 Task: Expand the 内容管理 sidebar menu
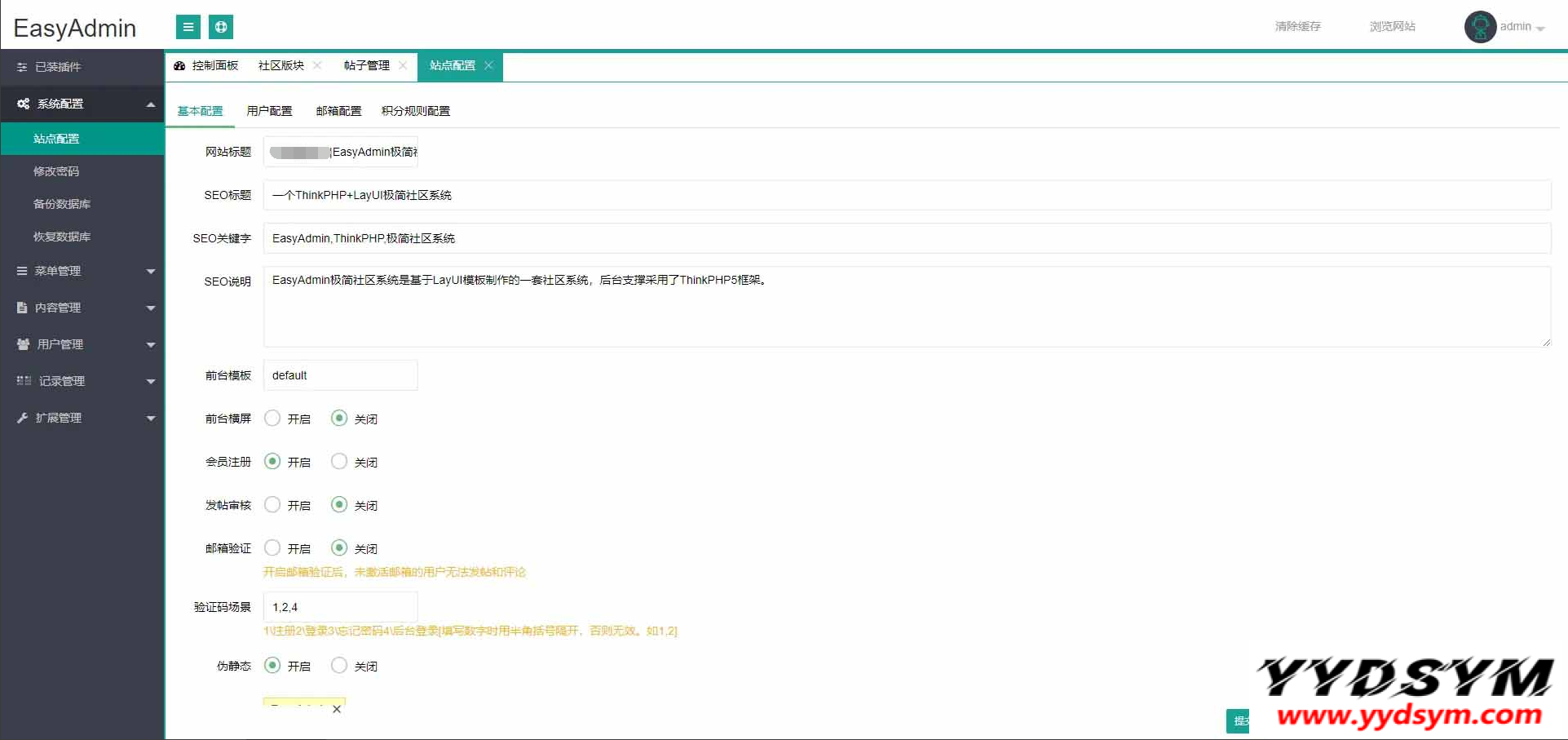tap(82, 308)
